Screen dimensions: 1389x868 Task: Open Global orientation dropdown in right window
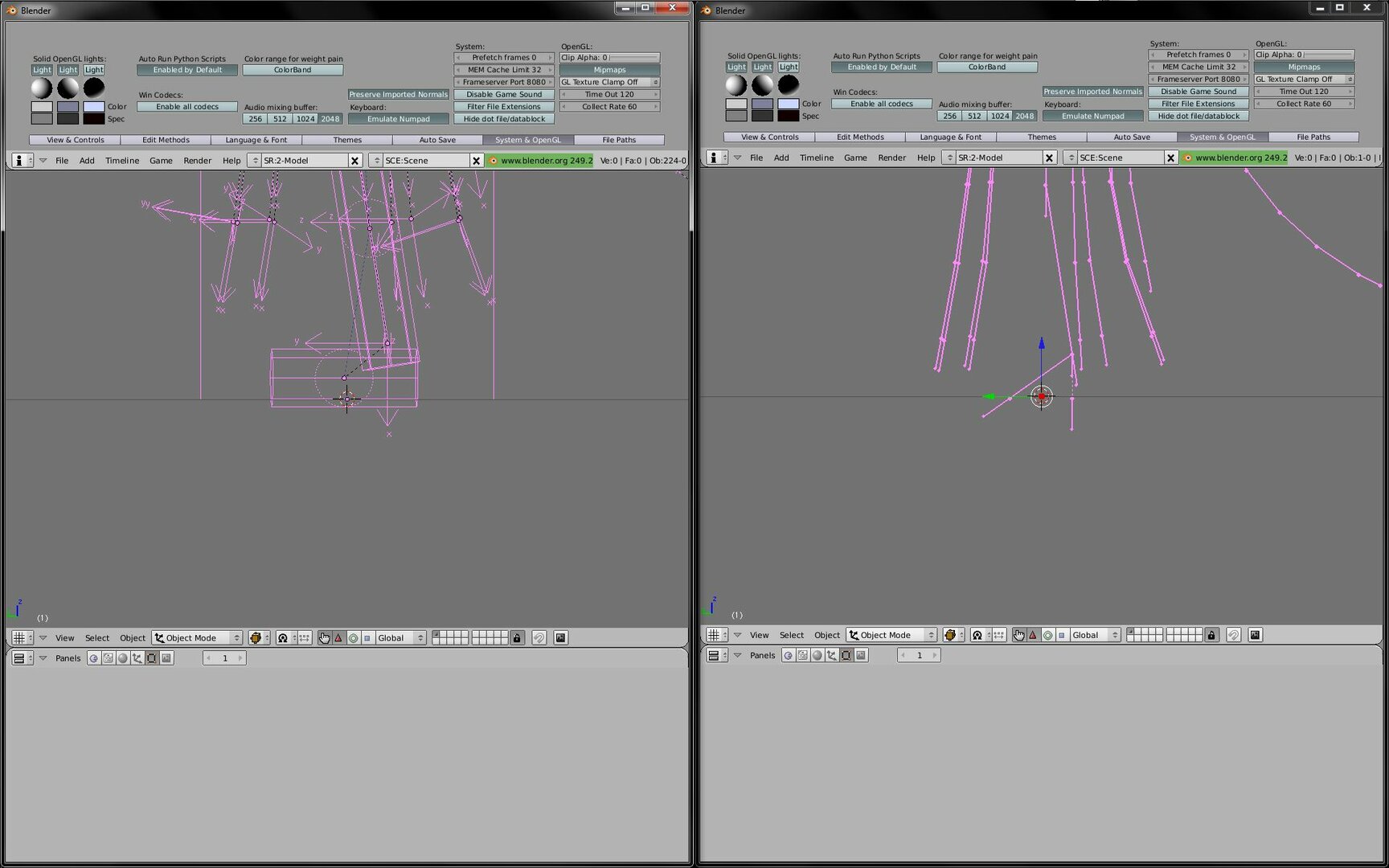point(1095,635)
